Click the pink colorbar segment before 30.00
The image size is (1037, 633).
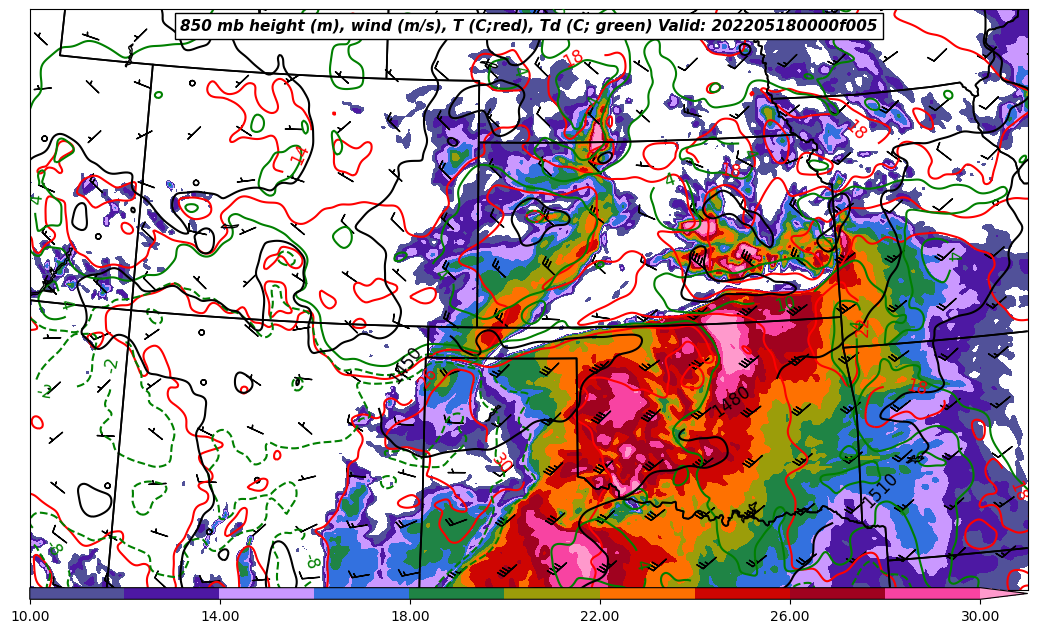pyautogui.click(x=933, y=593)
